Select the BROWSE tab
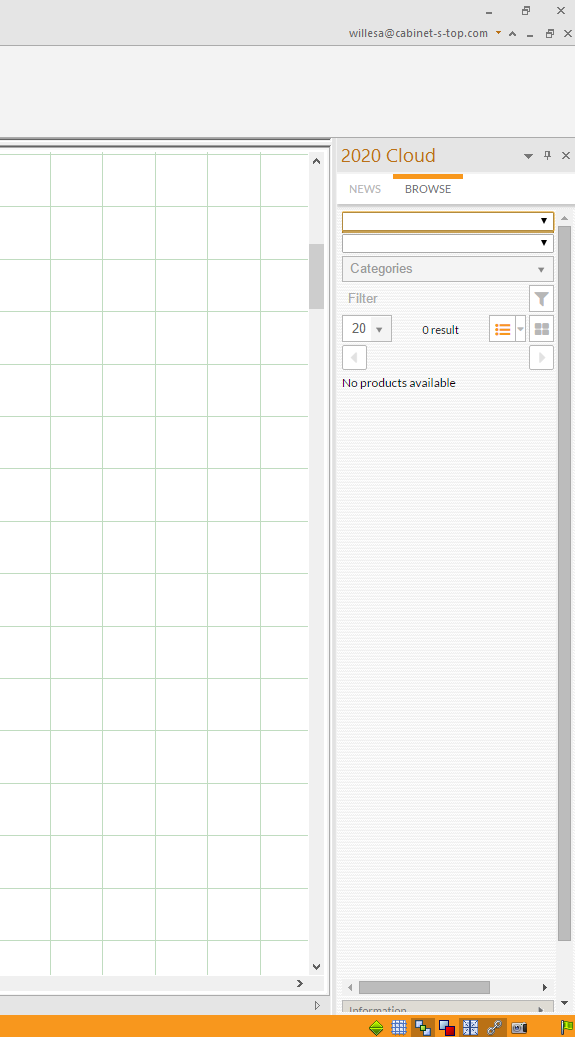The width and height of the screenshot is (575, 1037). (x=428, y=189)
